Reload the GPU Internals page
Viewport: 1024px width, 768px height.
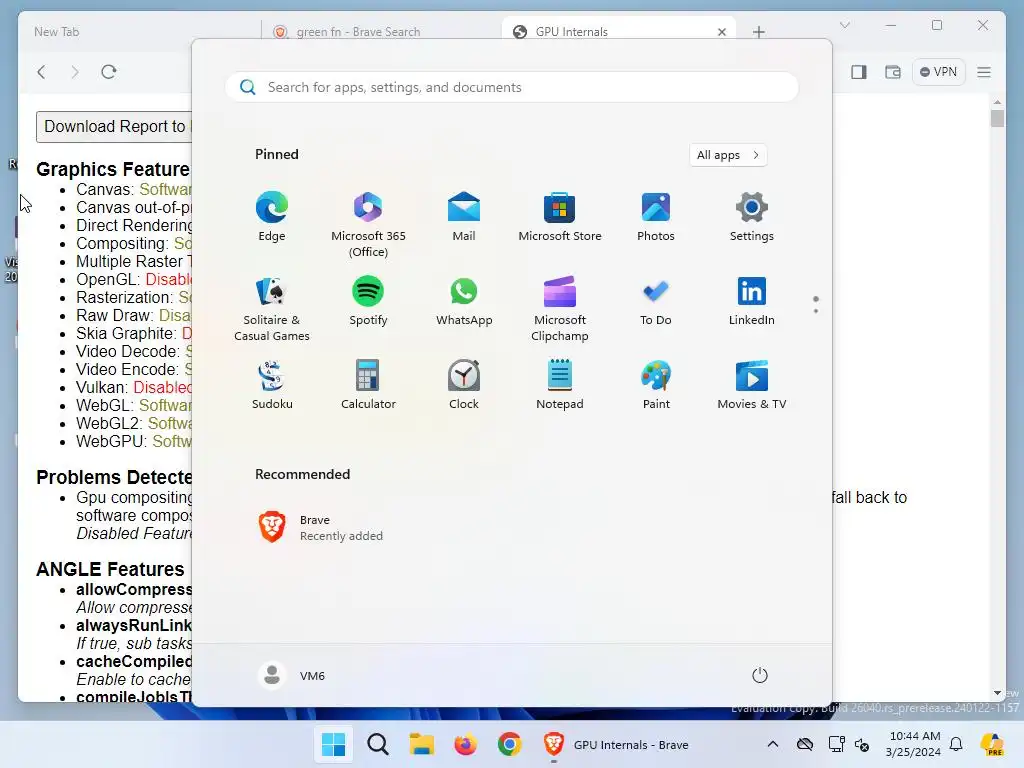(108, 72)
